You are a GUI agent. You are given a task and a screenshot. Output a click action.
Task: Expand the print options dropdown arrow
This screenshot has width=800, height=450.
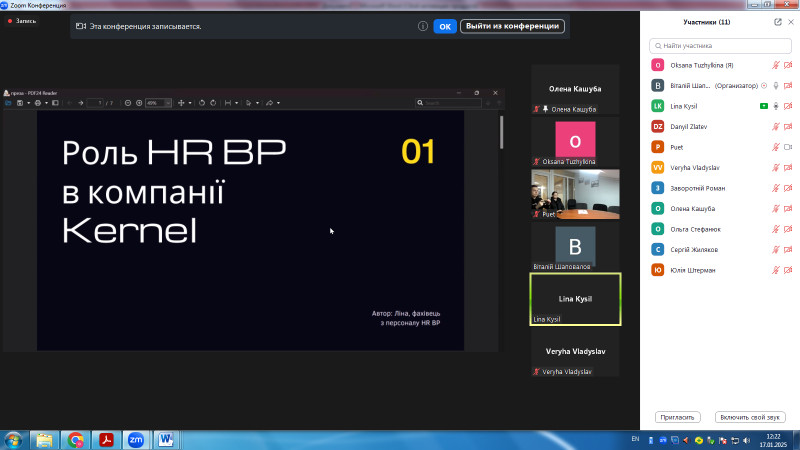pyautogui.click(x=47, y=103)
